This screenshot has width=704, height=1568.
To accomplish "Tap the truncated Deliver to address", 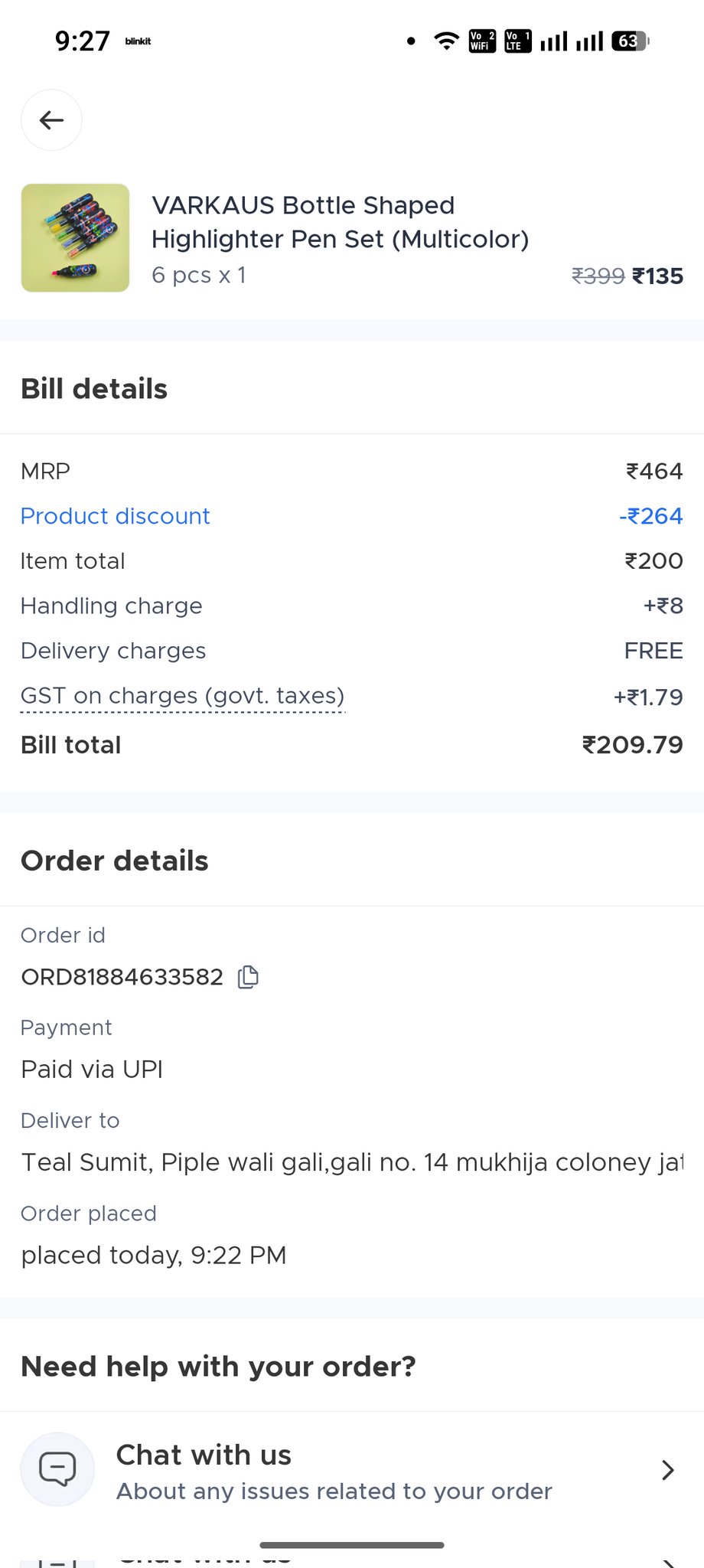I will (x=352, y=1162).
